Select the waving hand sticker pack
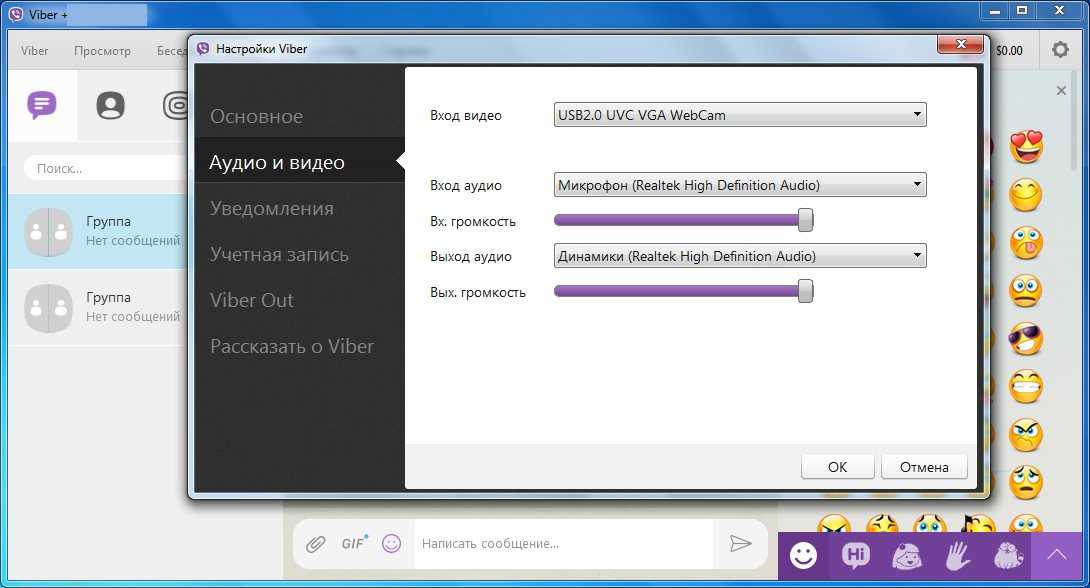This screenshot has width=1090, height=588. tap(958, 555)
